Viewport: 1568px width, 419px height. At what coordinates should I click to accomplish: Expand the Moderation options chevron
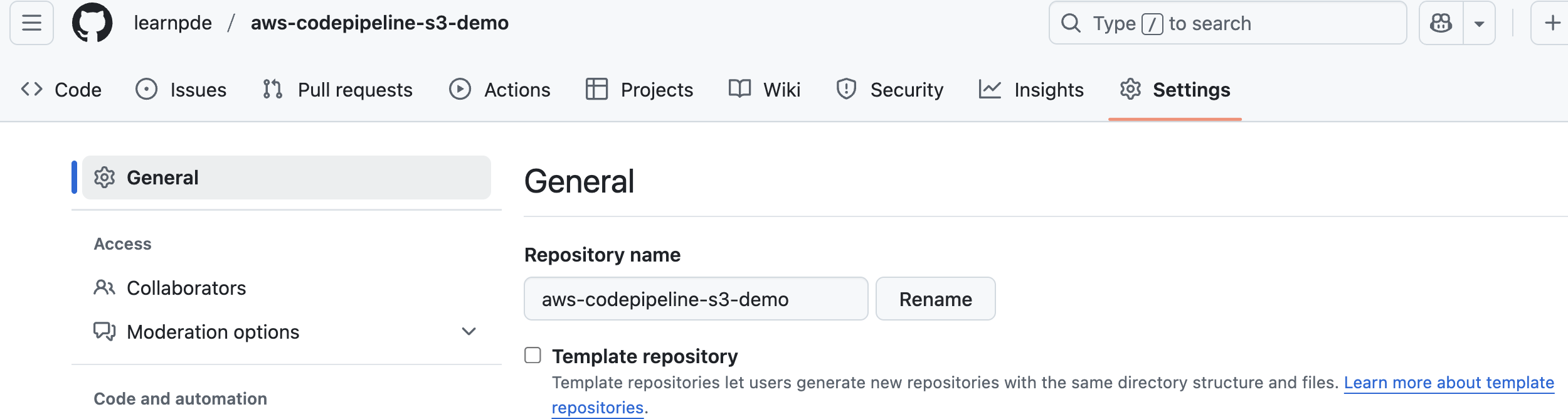click(x=469, y=331)
